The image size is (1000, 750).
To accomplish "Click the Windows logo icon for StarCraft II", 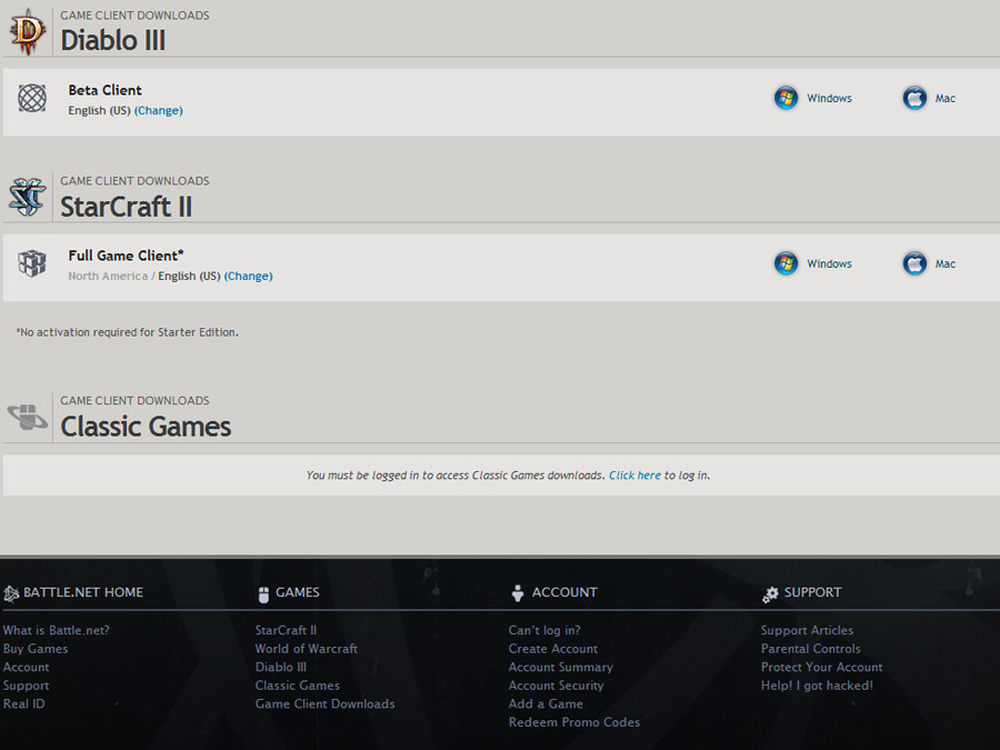I will pyautogui.click(x=786, y=263).
